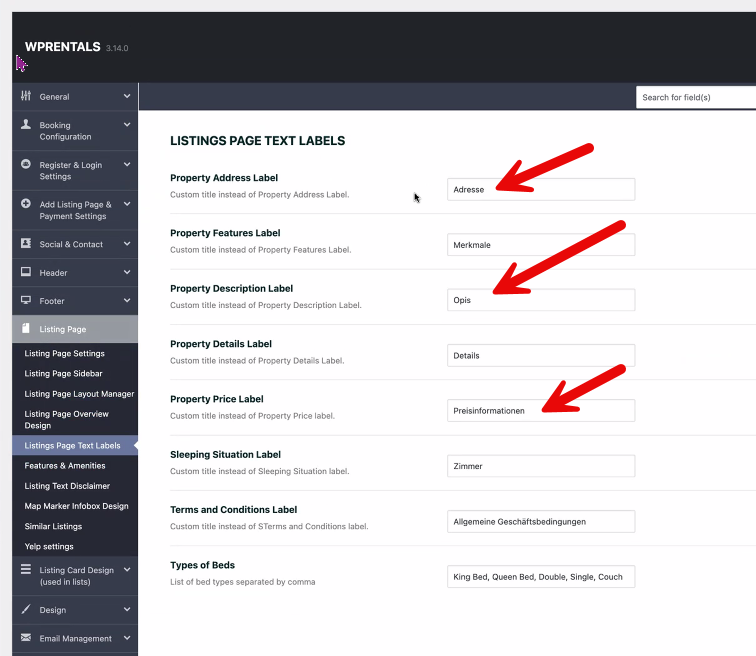Image resolution: width=756 pixels, height=656 pixels.
Task: Click the WPRENTALS title text
Action: click(63, 47)
